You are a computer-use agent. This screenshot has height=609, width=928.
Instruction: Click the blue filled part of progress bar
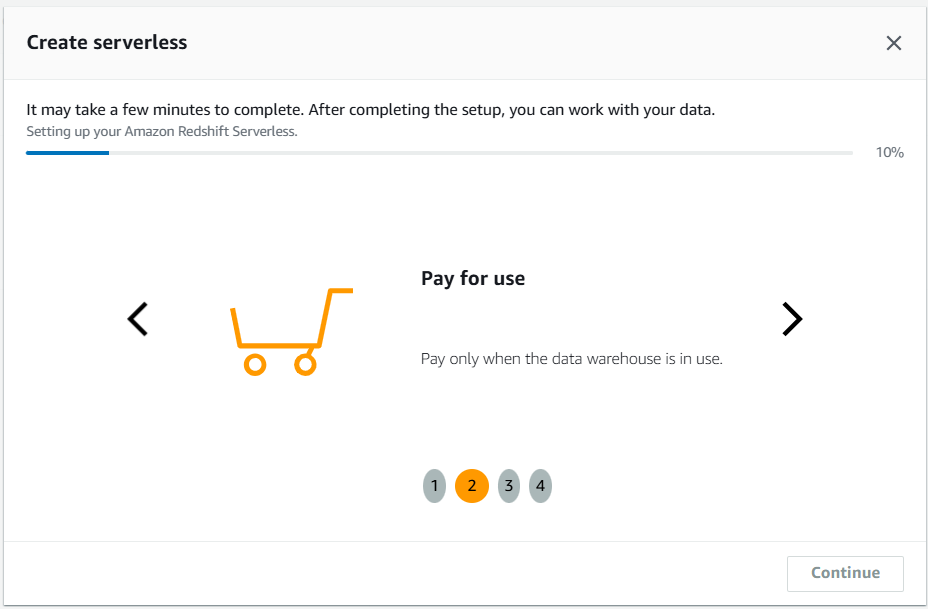pyautogui.click(x=67, y=153)
